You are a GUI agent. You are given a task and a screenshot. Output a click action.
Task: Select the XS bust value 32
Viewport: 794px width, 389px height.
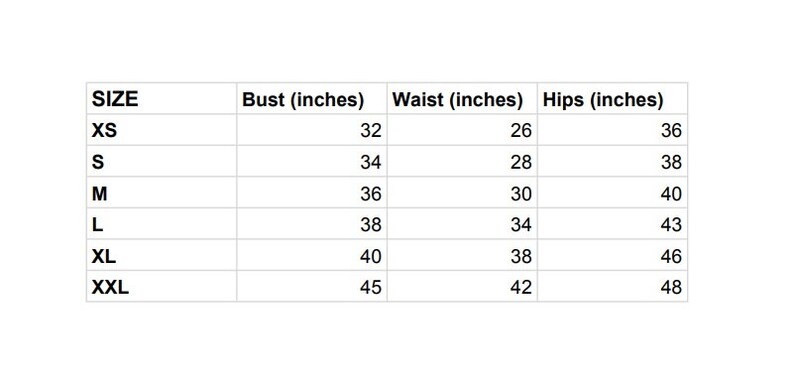(x=371, y=131)
